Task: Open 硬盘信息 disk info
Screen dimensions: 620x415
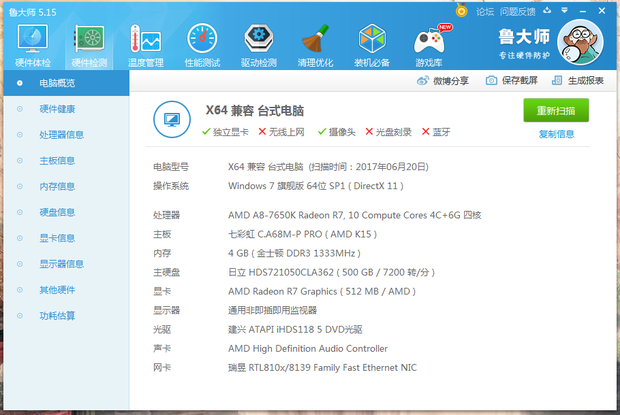Action: pos(66,212)
